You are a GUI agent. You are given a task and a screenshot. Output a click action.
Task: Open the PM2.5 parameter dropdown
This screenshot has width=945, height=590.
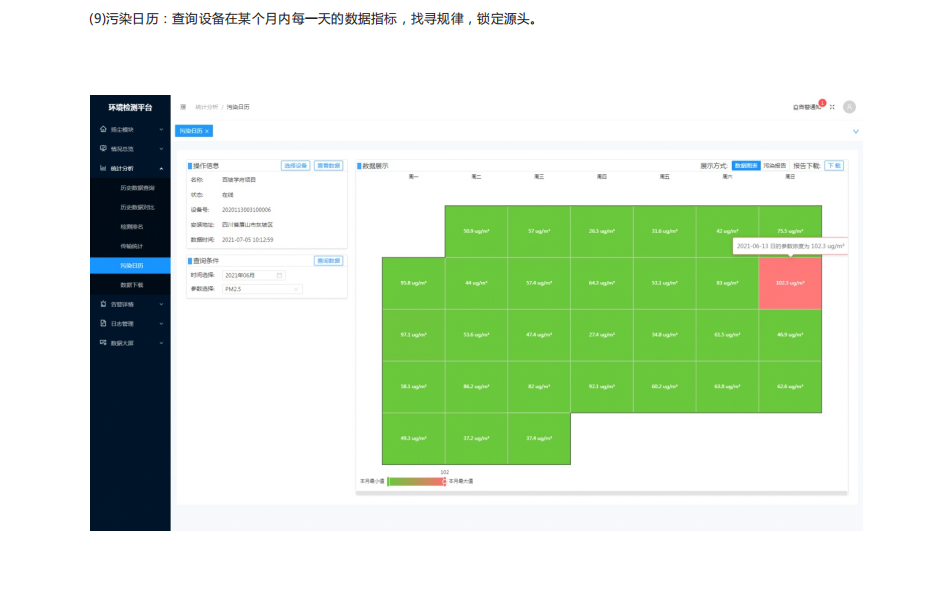[x=262, y=289]
